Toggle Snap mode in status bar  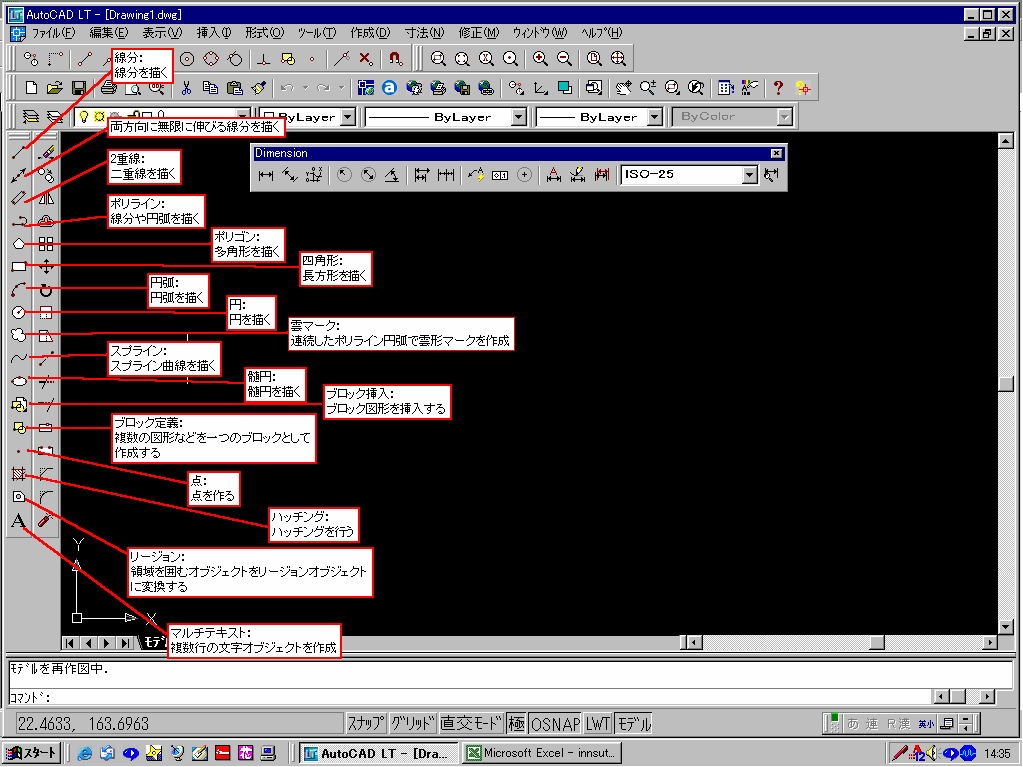pos(366,723)
